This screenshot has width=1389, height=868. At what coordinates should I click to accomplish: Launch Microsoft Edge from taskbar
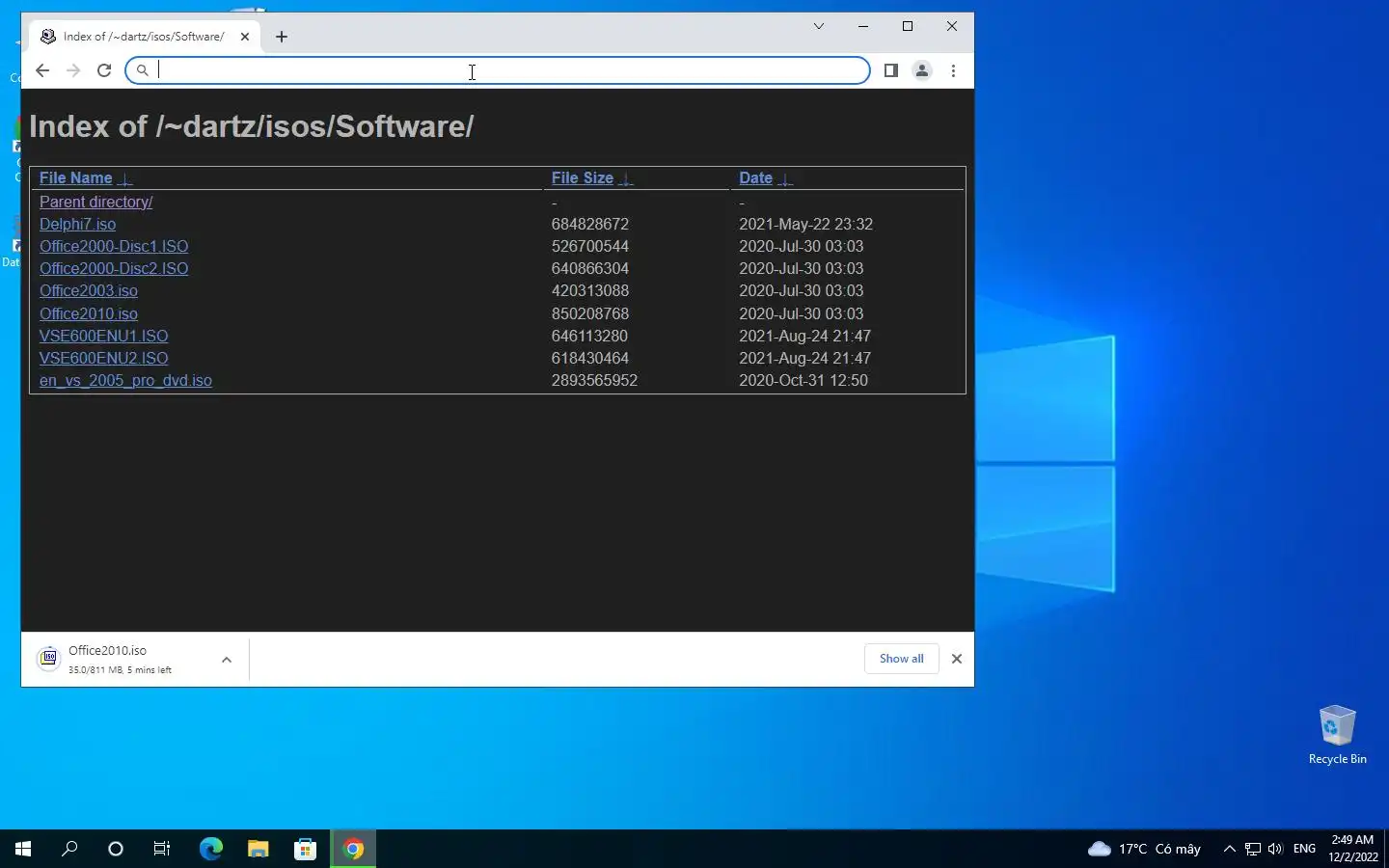coord(210,849)
